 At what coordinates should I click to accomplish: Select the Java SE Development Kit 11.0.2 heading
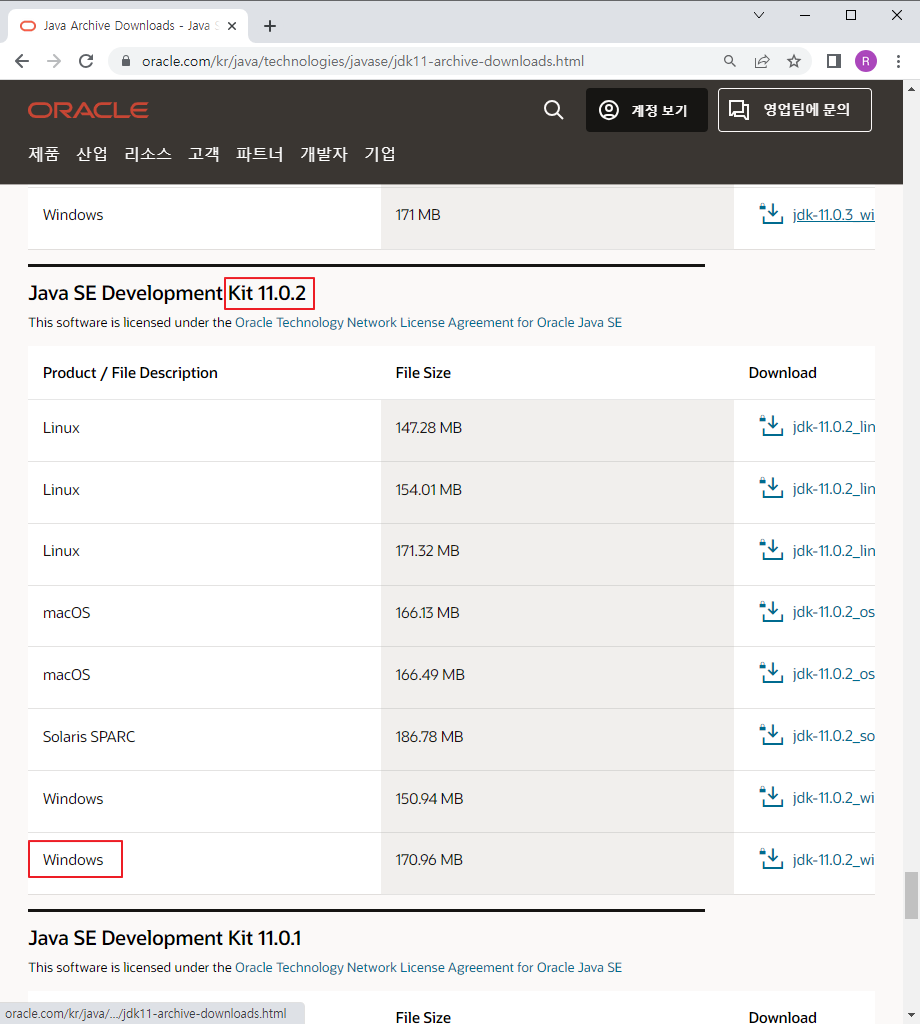click(x=167, y=293)
